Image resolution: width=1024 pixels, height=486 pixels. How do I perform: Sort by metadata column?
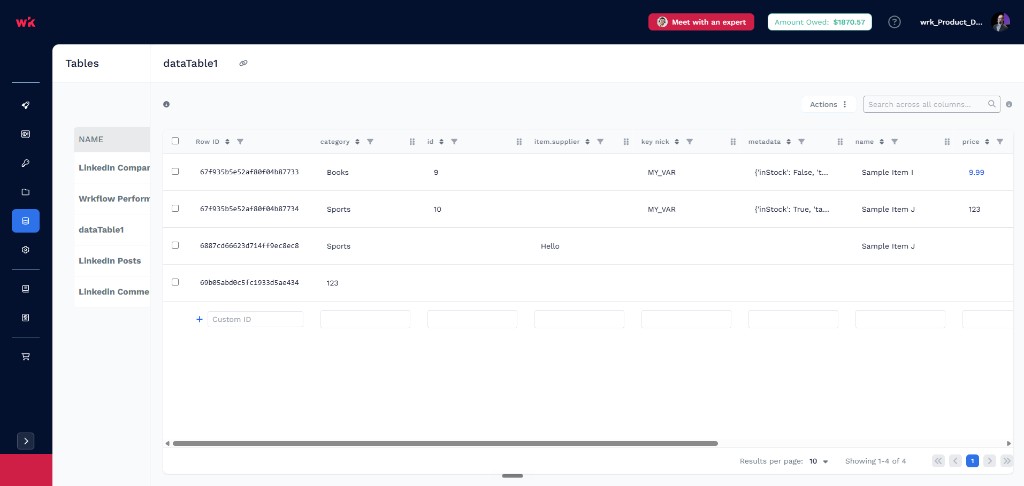(789, 142)
